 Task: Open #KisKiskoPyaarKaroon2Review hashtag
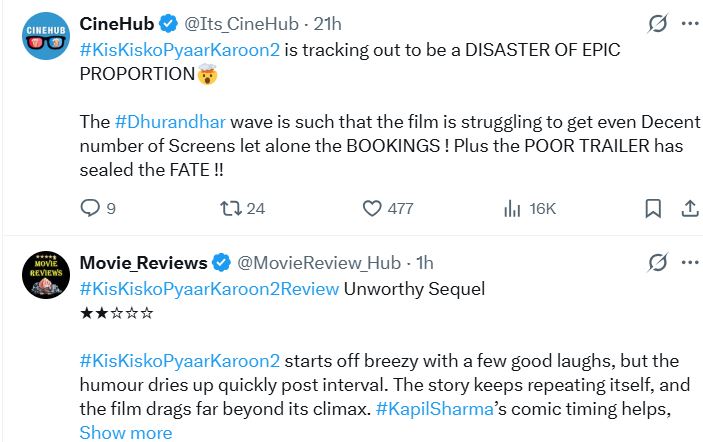pyautogui.click(x=208, y=289)
